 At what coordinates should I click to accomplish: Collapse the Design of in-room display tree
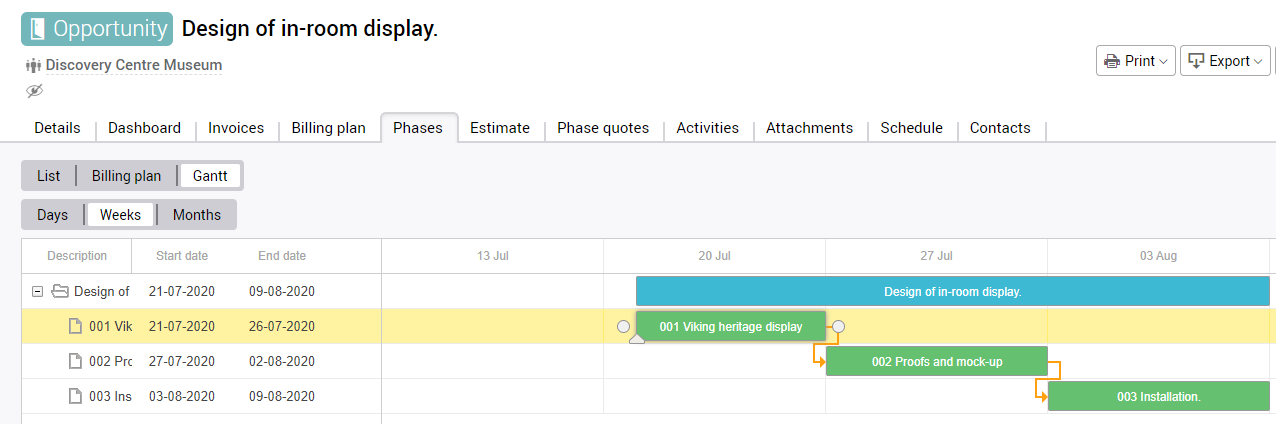pyautogui.click(x=38, y=292)
